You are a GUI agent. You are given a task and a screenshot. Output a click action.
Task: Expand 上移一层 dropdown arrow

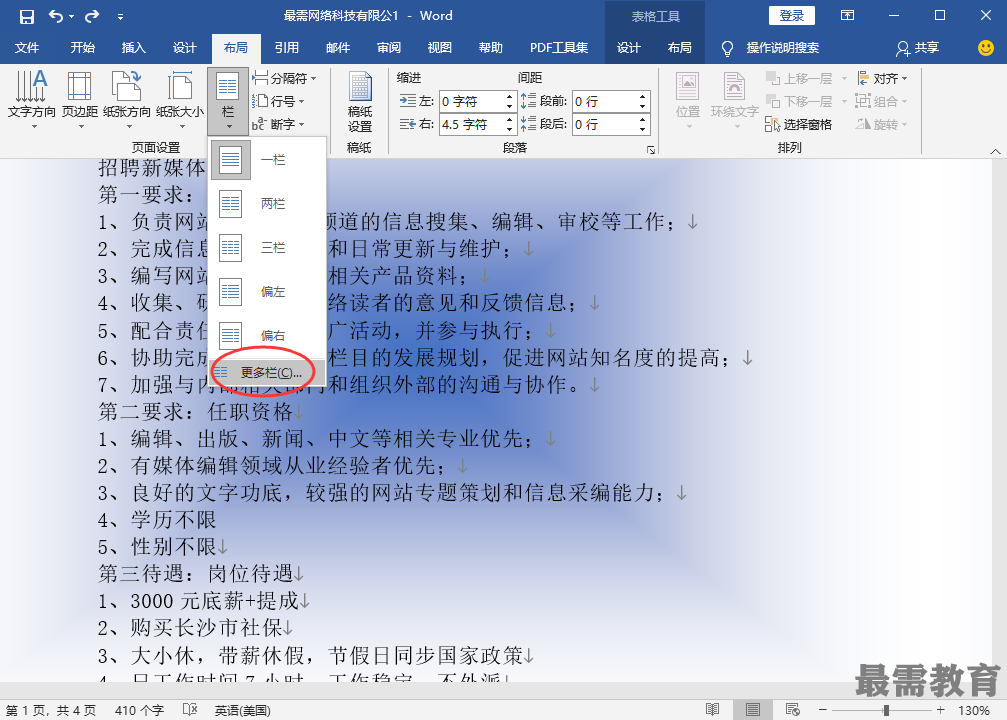(844, 78)
